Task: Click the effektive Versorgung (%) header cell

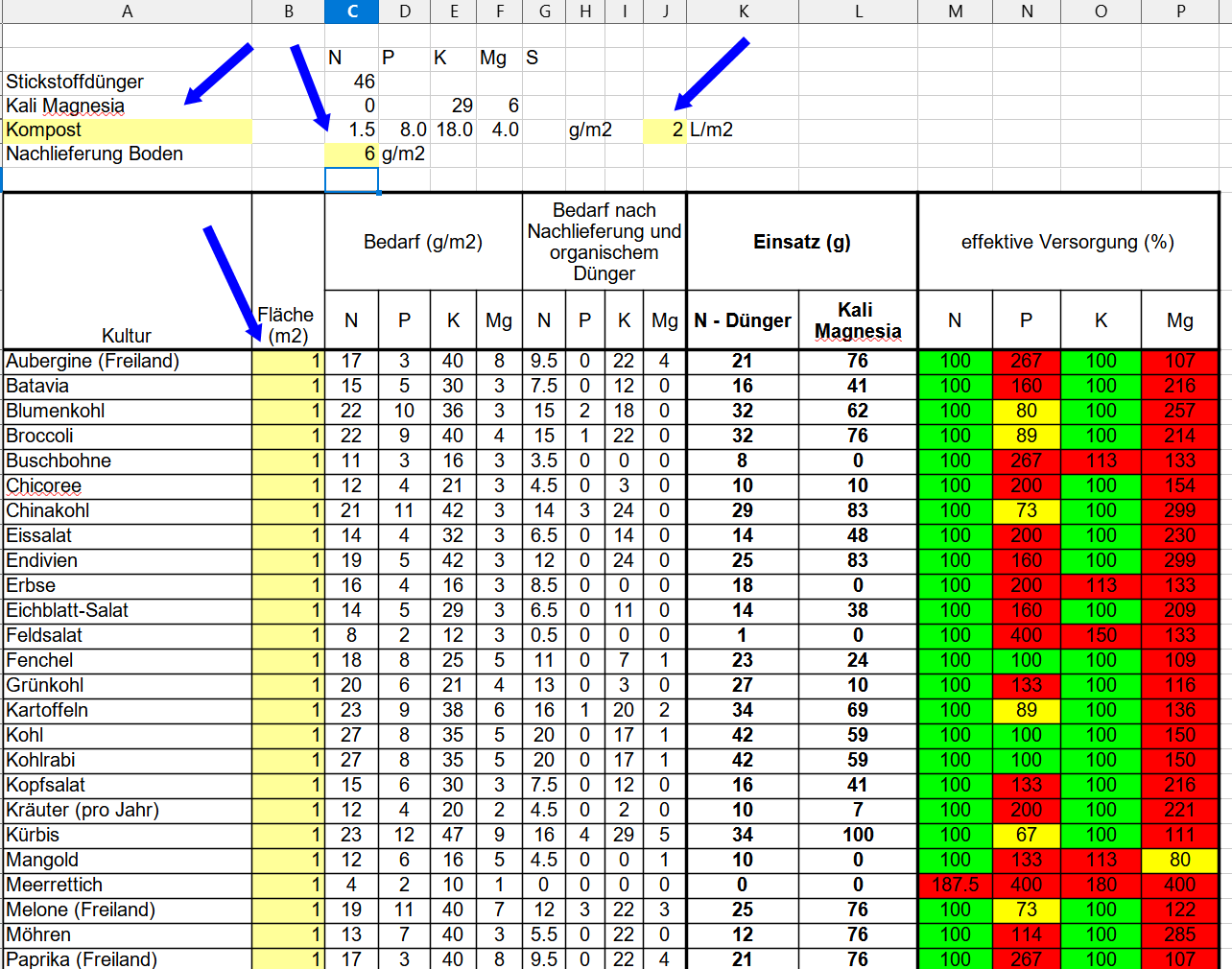Action: pyautogui.click(x=1067, y=242)
